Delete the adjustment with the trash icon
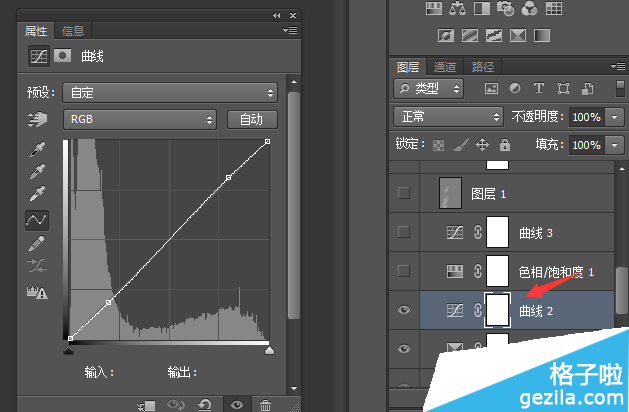 pos(265,405)
